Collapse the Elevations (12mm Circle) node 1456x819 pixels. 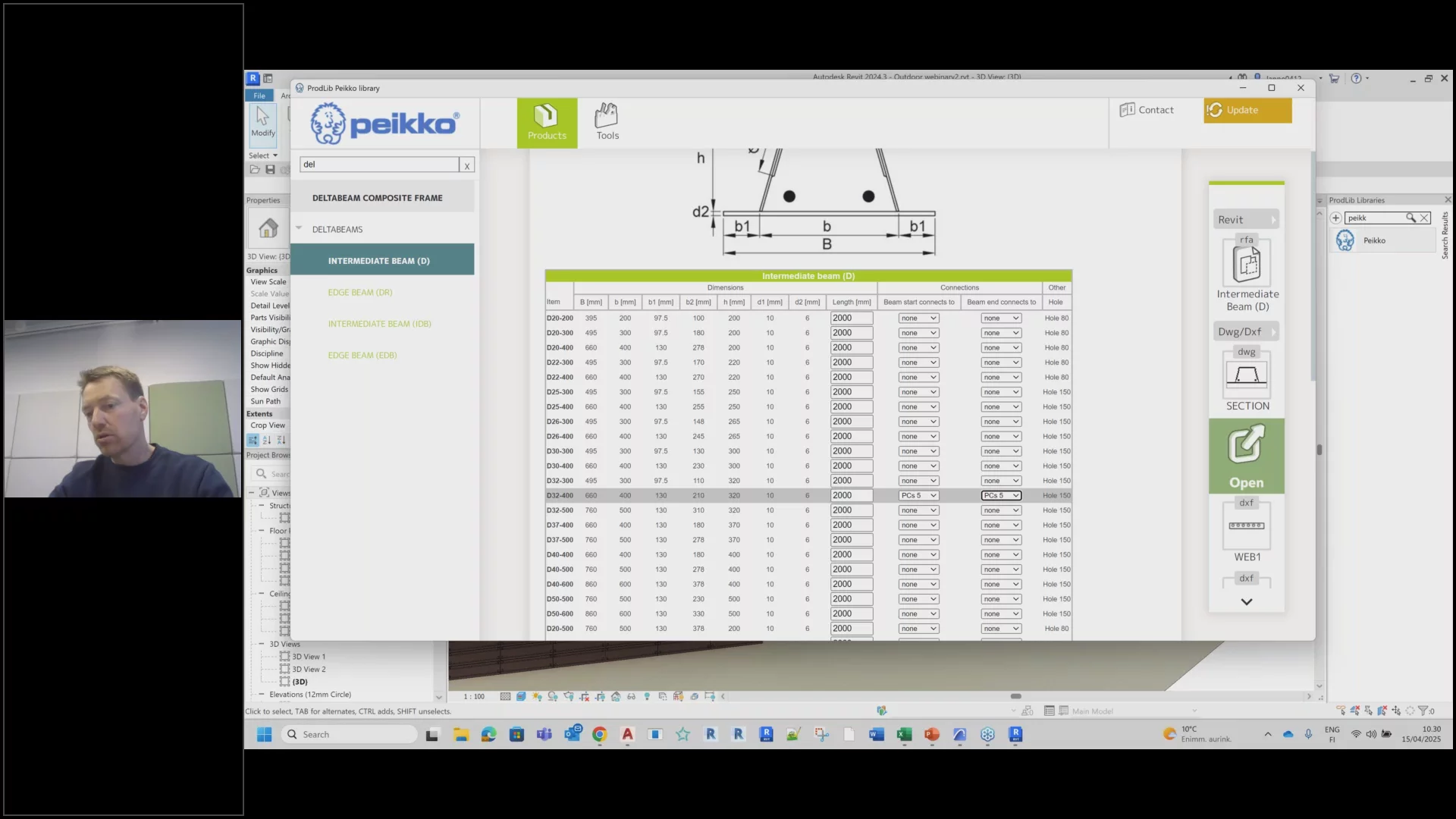click(262, 694)
